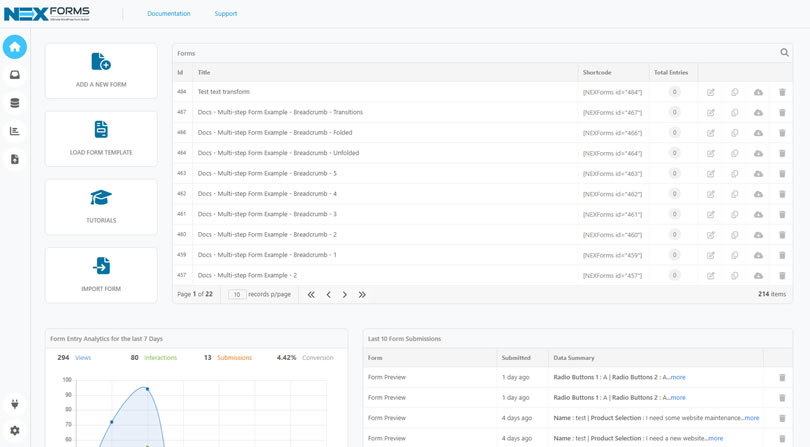
Task: Duplicate form 467 with copy icon
Action: 734,112
